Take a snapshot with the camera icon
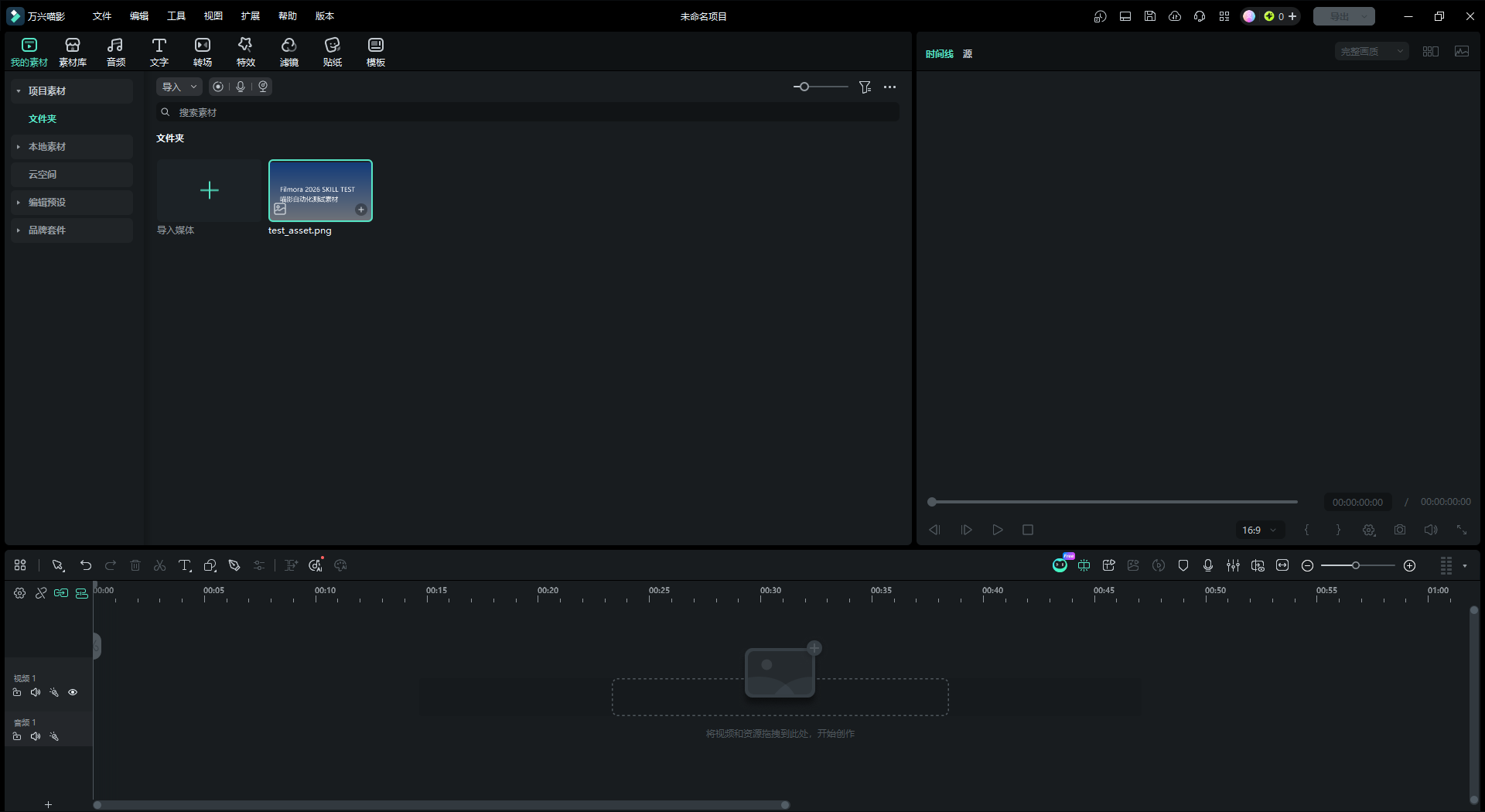This screenshot has height=812, width=1485. [x=1400, y=530]
